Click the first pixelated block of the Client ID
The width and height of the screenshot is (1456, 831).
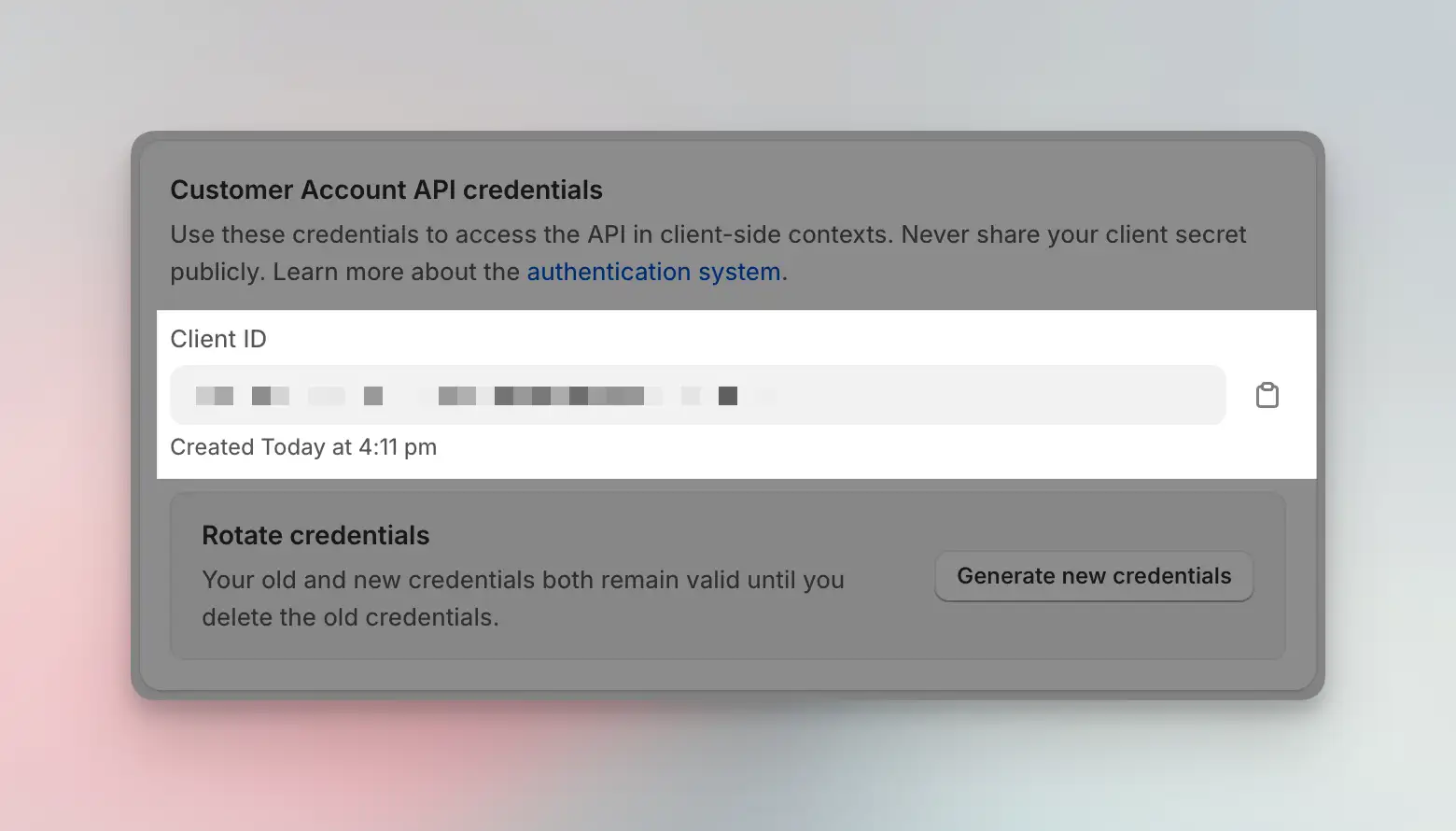click(214, 396)
